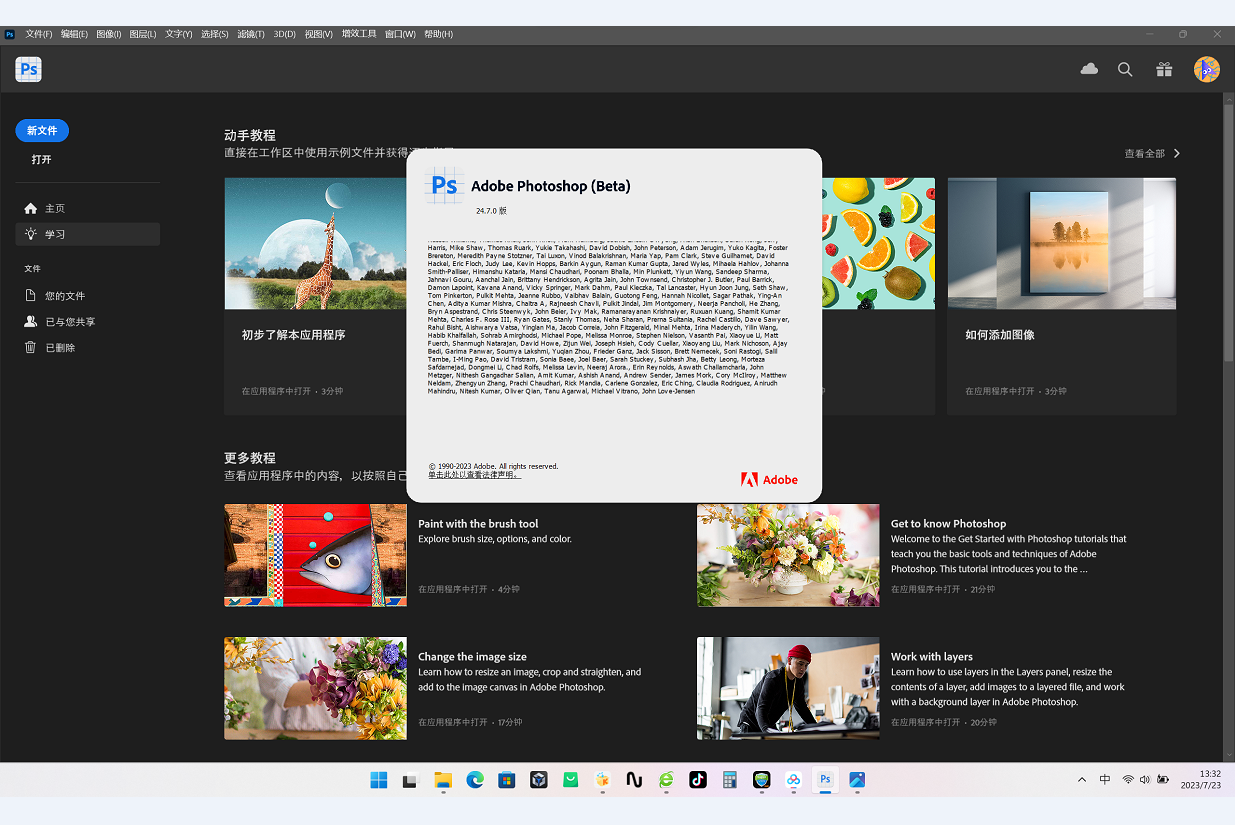
Task: Open the 图像(I) menu
Action: (108, 34)
